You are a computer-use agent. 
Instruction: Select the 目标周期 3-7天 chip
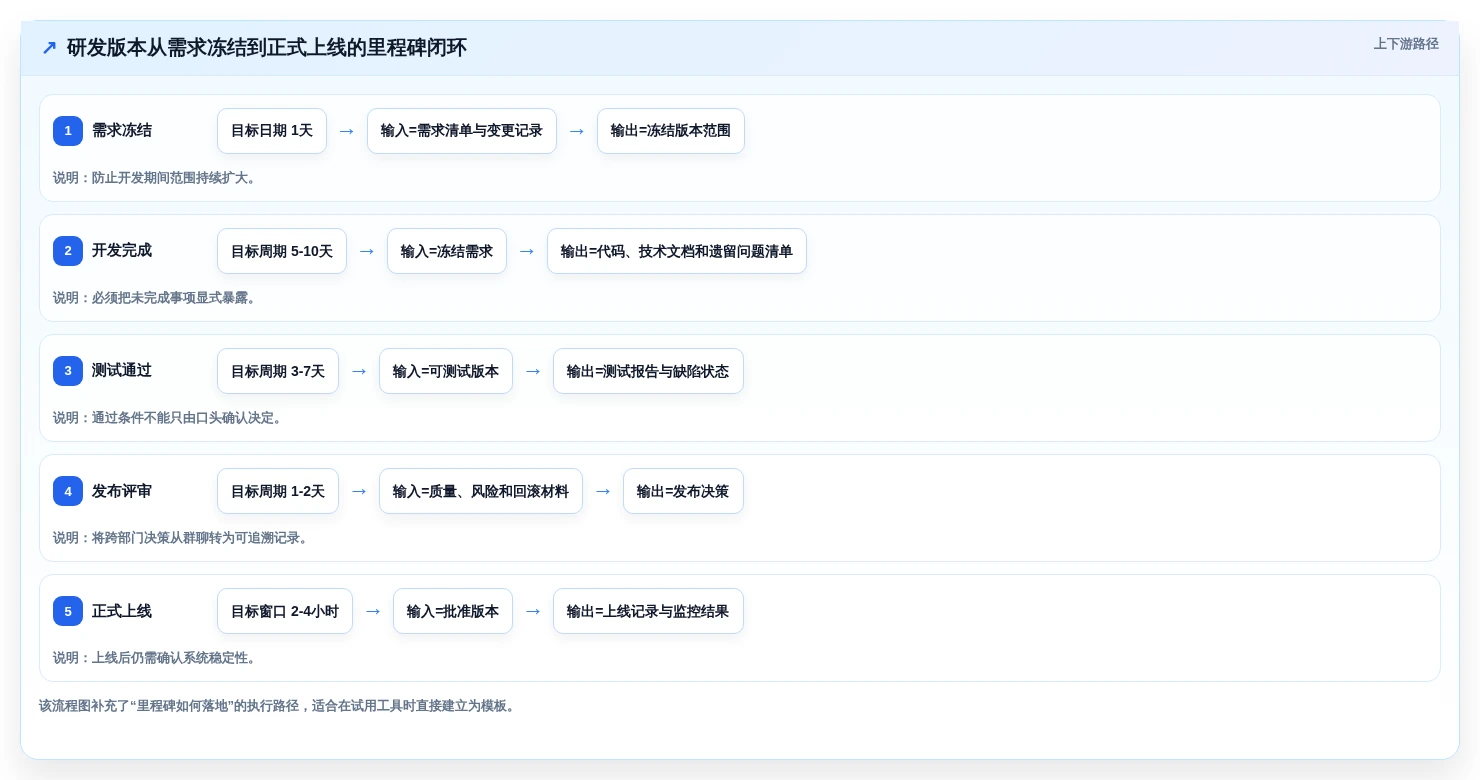click(278, 371)
